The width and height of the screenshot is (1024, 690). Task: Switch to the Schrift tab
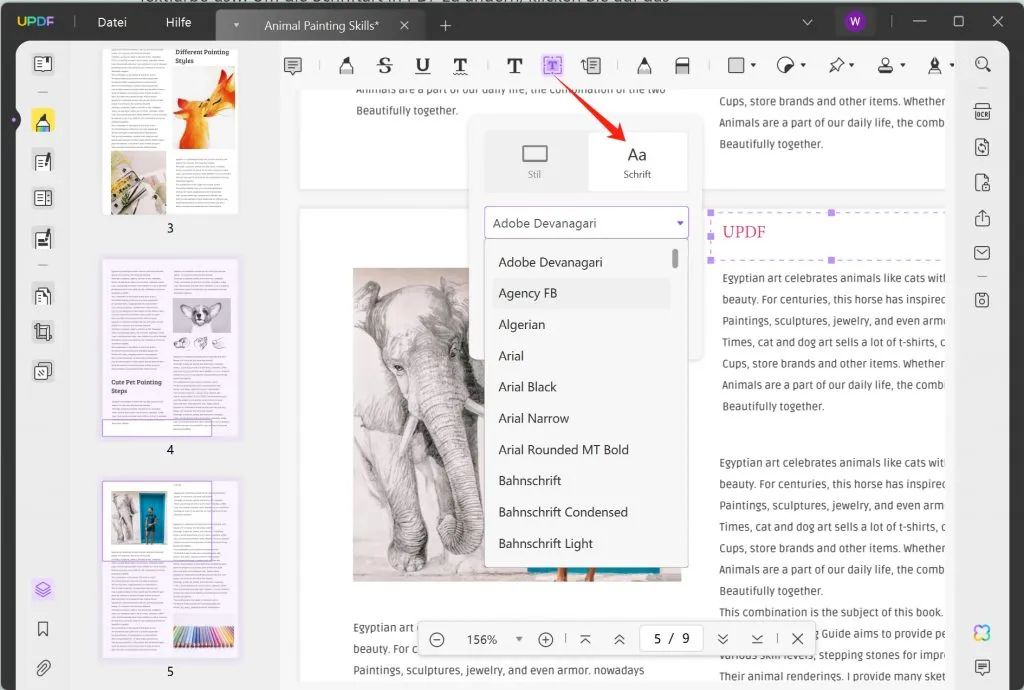[x=637, y=161]
